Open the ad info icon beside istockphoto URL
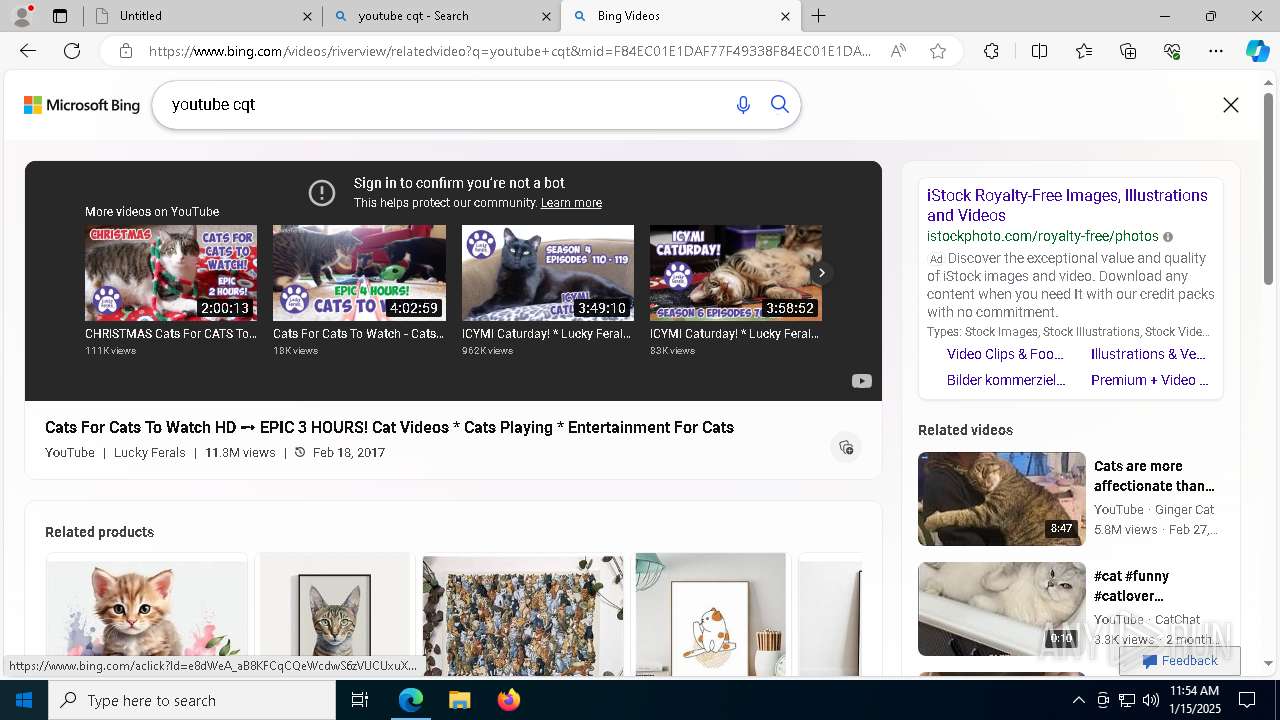 pyautogui.click(x=1168, y=237)
